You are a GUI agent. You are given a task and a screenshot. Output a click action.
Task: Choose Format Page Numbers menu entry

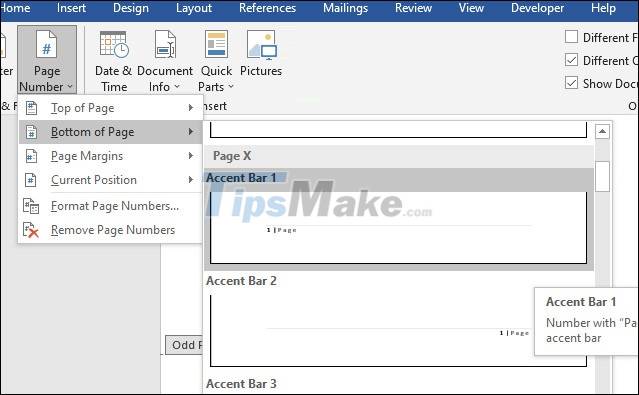[x=110, y=206]
